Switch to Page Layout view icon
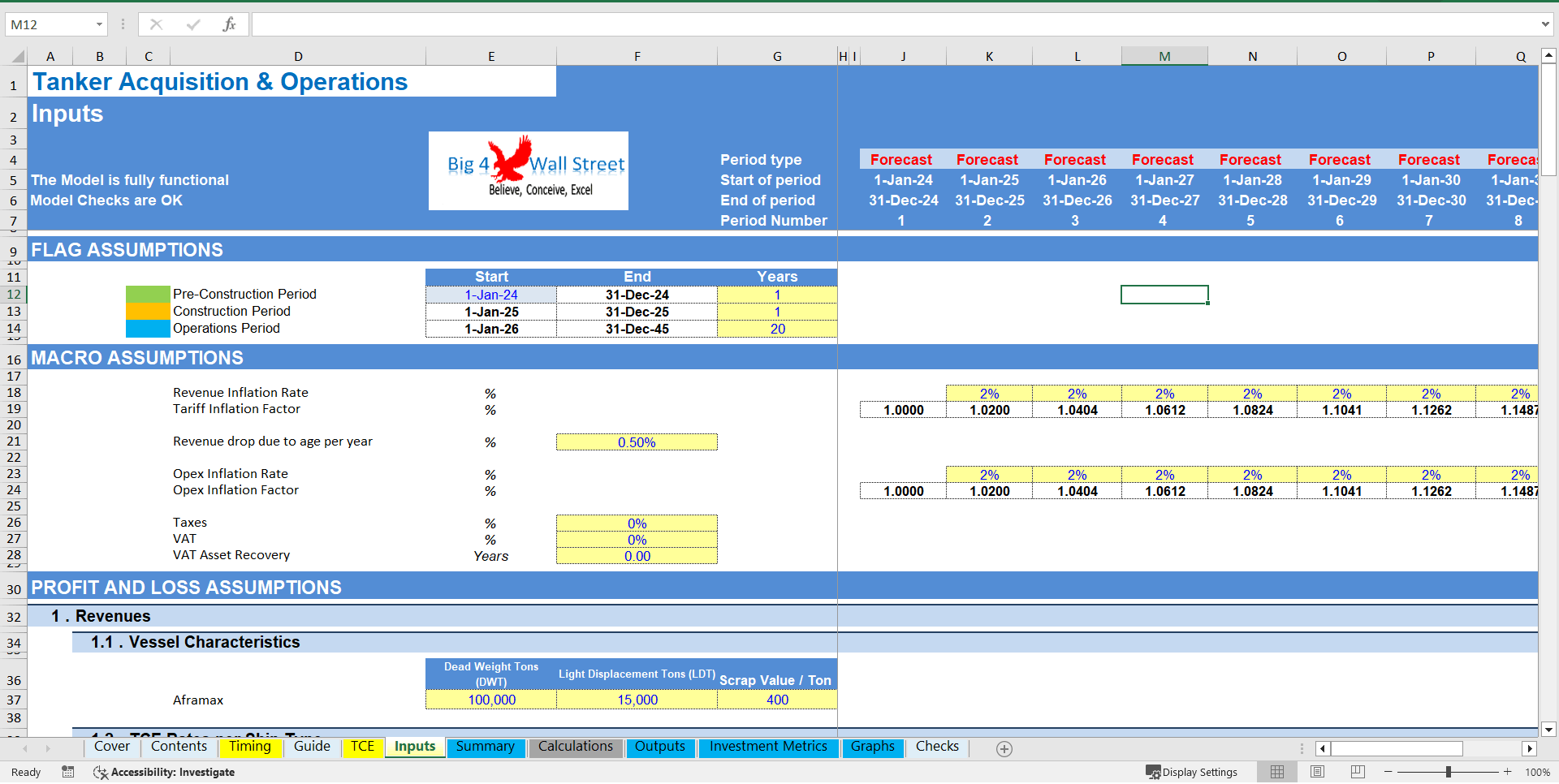This screenshot has height=784, width=1559. coord(1318,772)
